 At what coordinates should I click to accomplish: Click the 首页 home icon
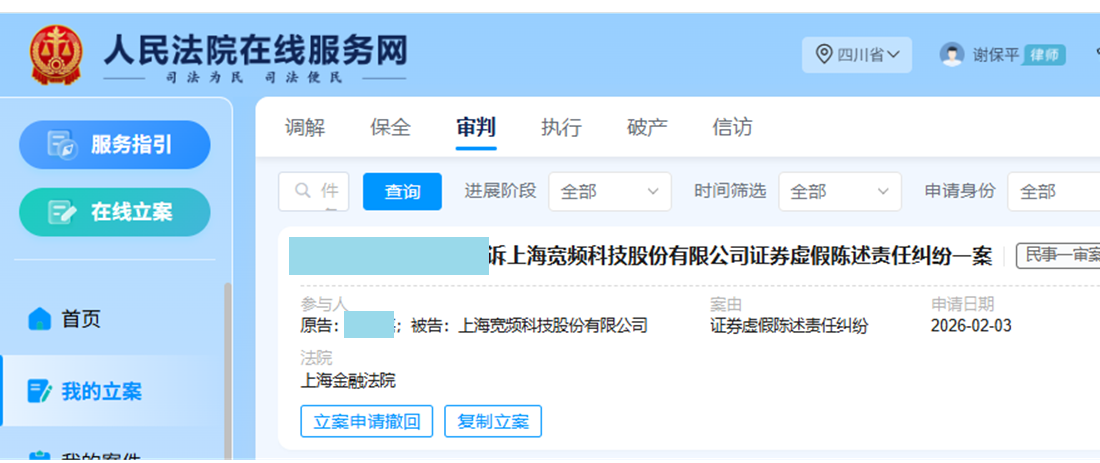(39, 319)
